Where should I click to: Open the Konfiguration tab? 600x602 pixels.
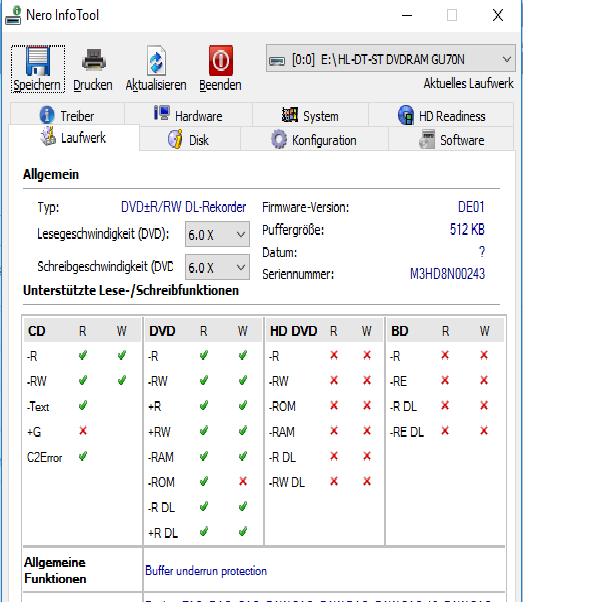[x=314, y=139]
